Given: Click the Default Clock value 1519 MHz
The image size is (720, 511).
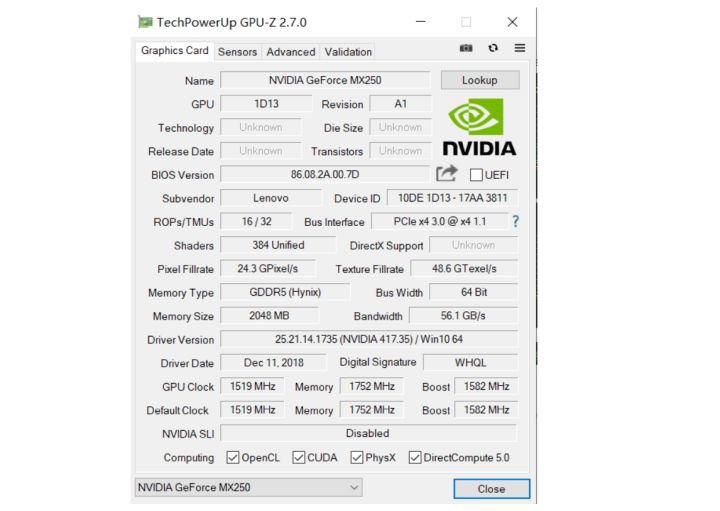Looking at the screenshot, I should point(253,410).
